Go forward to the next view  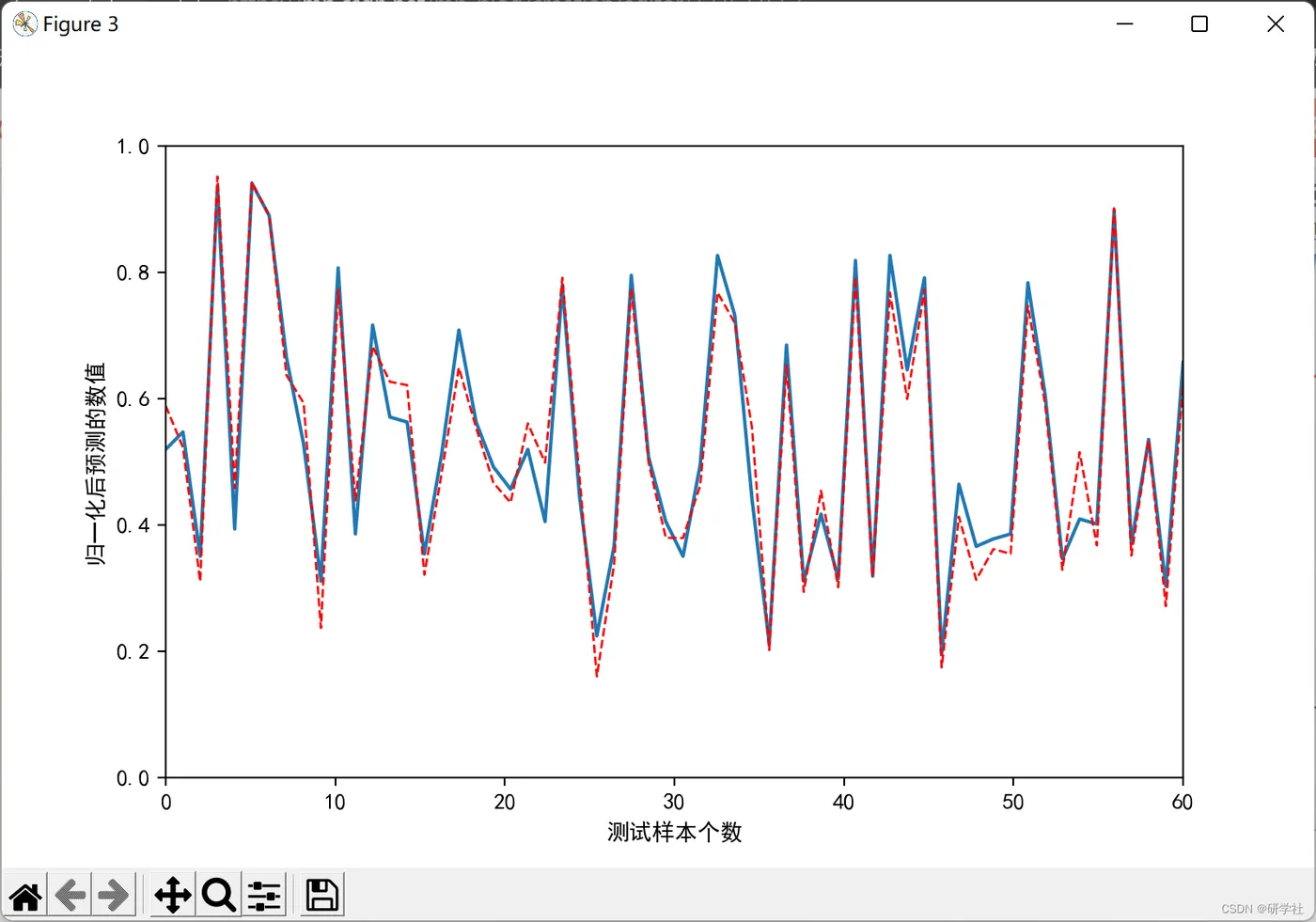pyautogui.click(x=114, y=895)
